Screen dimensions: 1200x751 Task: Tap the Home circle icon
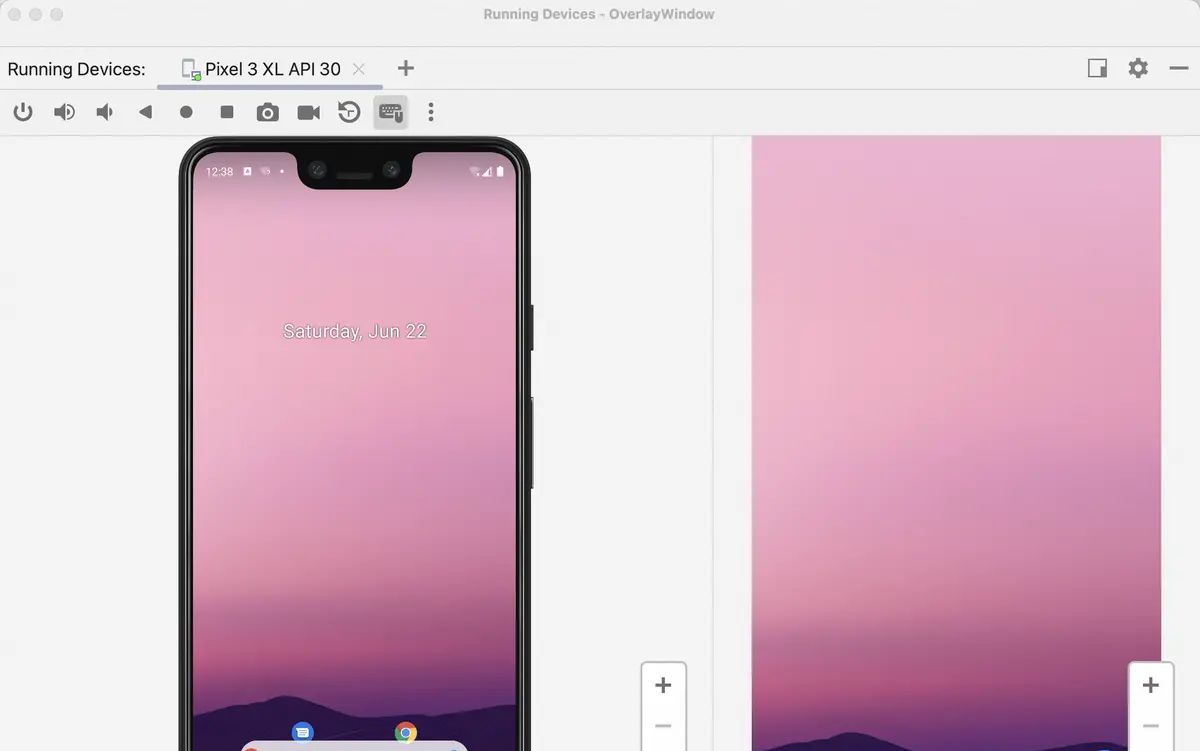click(186, 112)
